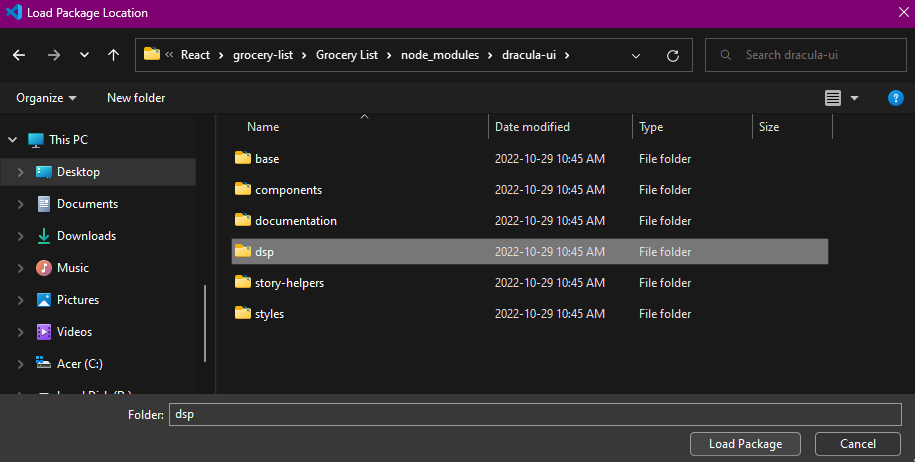Refresh the dracula-ui folder view

[x=673, y=55]
